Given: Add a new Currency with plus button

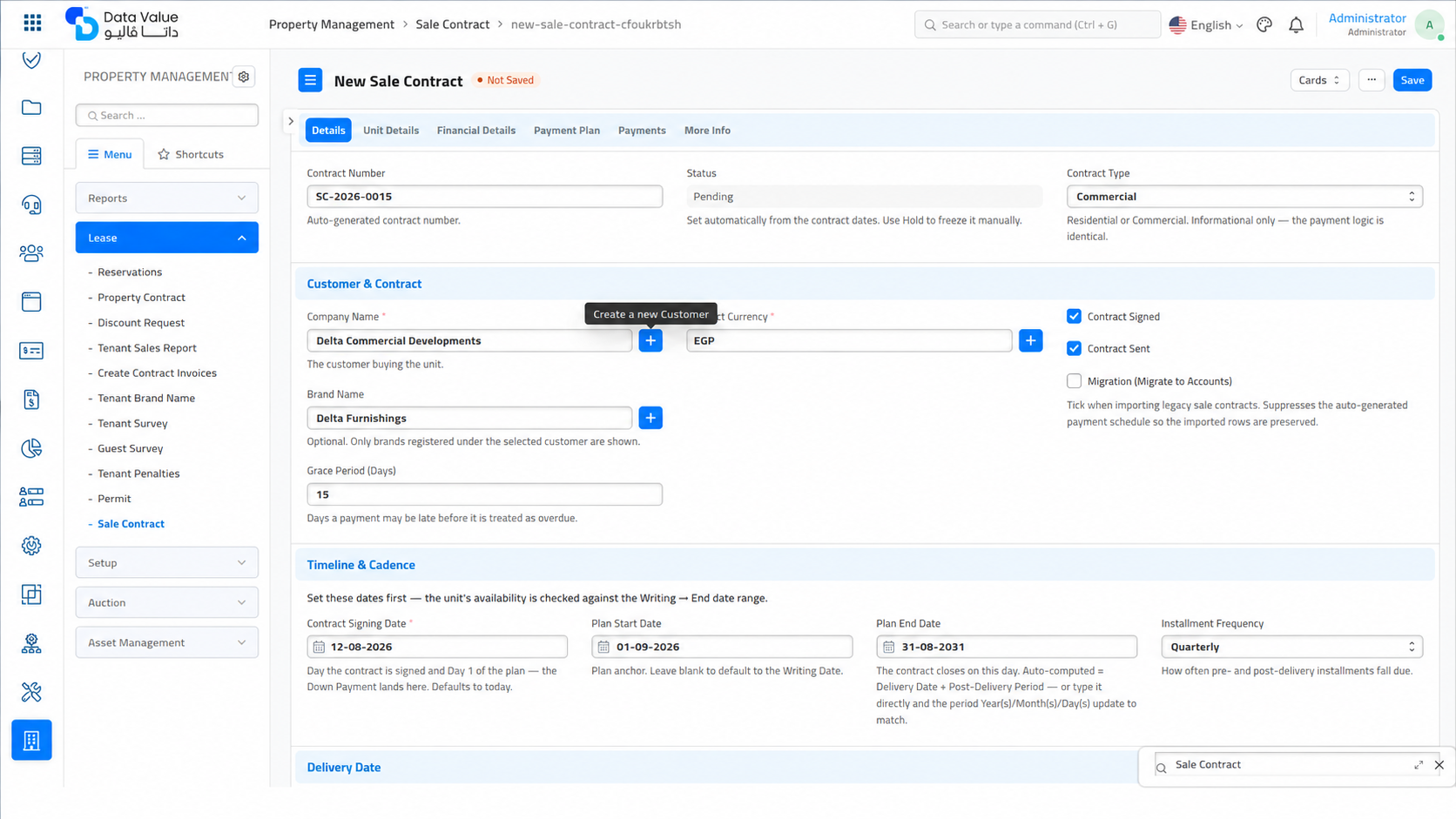Looking at the screenshot, I should [1030, 340].
